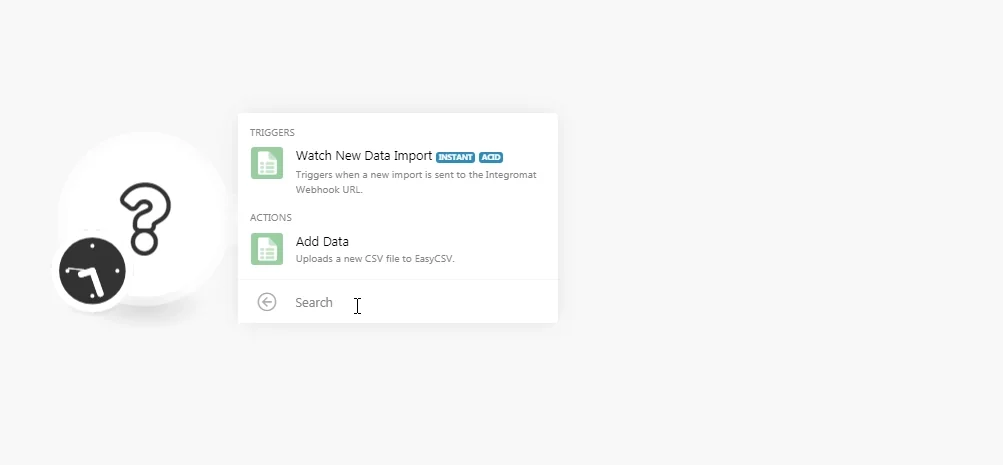Open the clock schedule icon

pyautogui.click(x=92, y=271)
